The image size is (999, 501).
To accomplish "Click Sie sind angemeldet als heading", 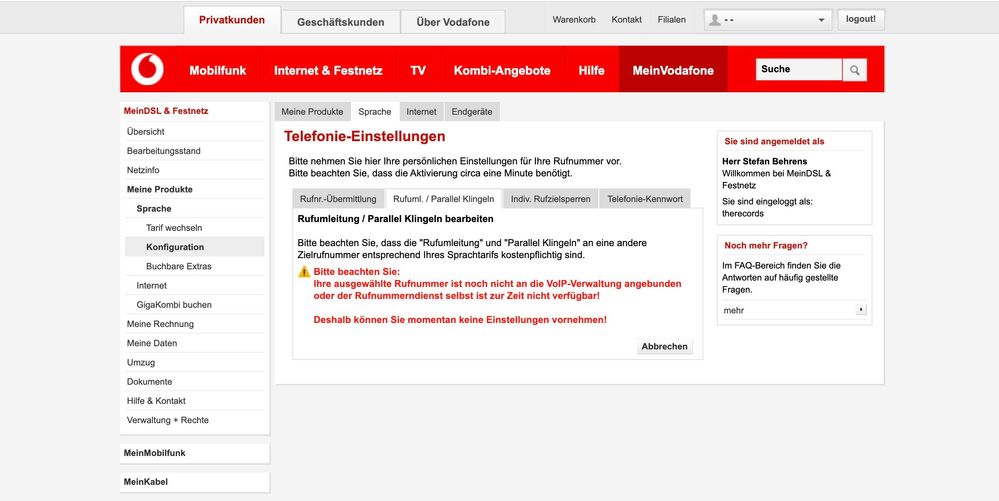I will [774, 142].
